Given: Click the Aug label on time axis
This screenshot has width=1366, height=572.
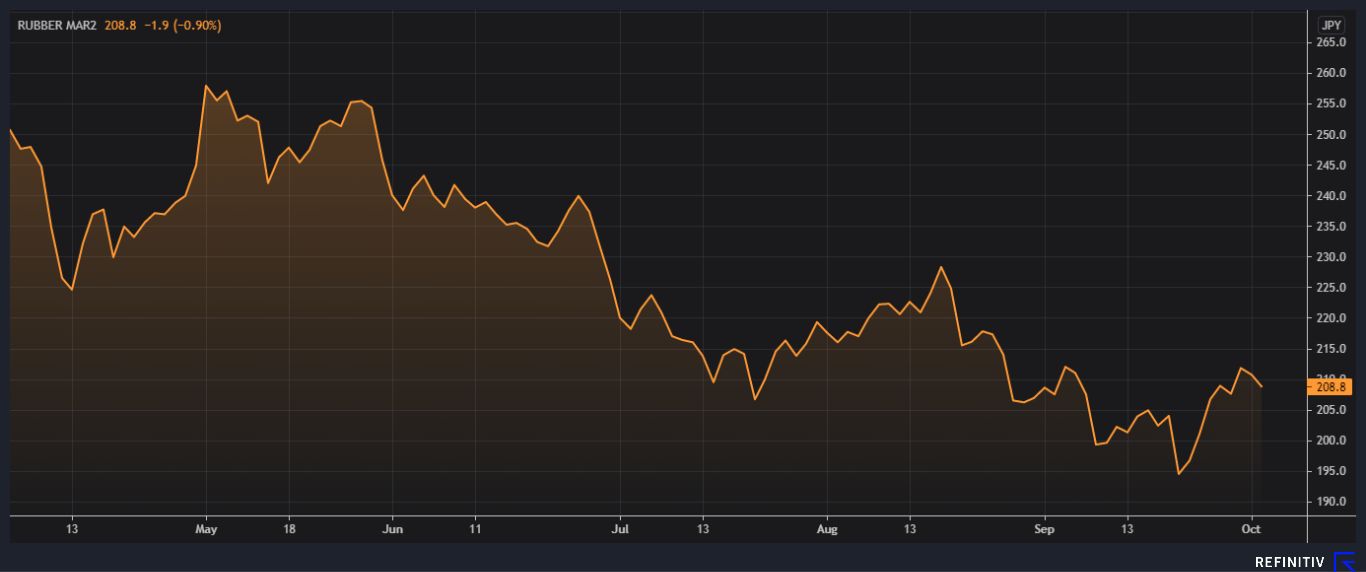Looking at the screenshot, I should (x=827, y=528).
